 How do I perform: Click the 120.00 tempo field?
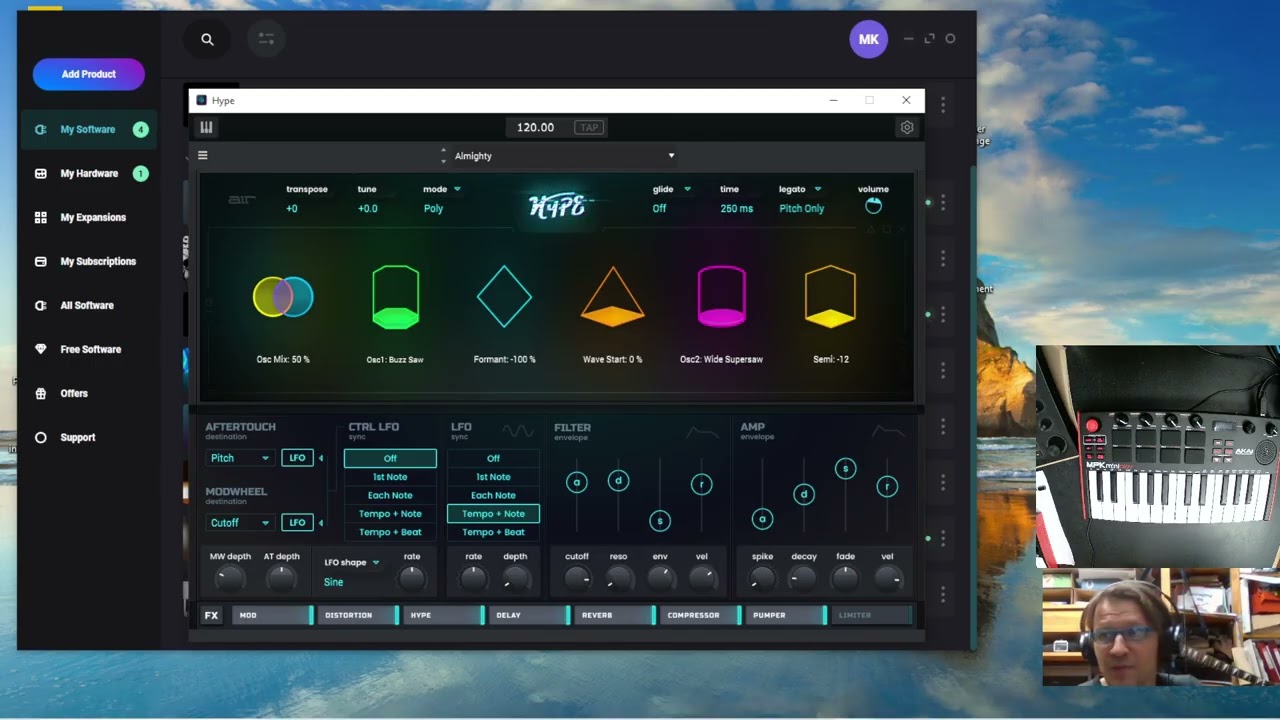[535, 127]
